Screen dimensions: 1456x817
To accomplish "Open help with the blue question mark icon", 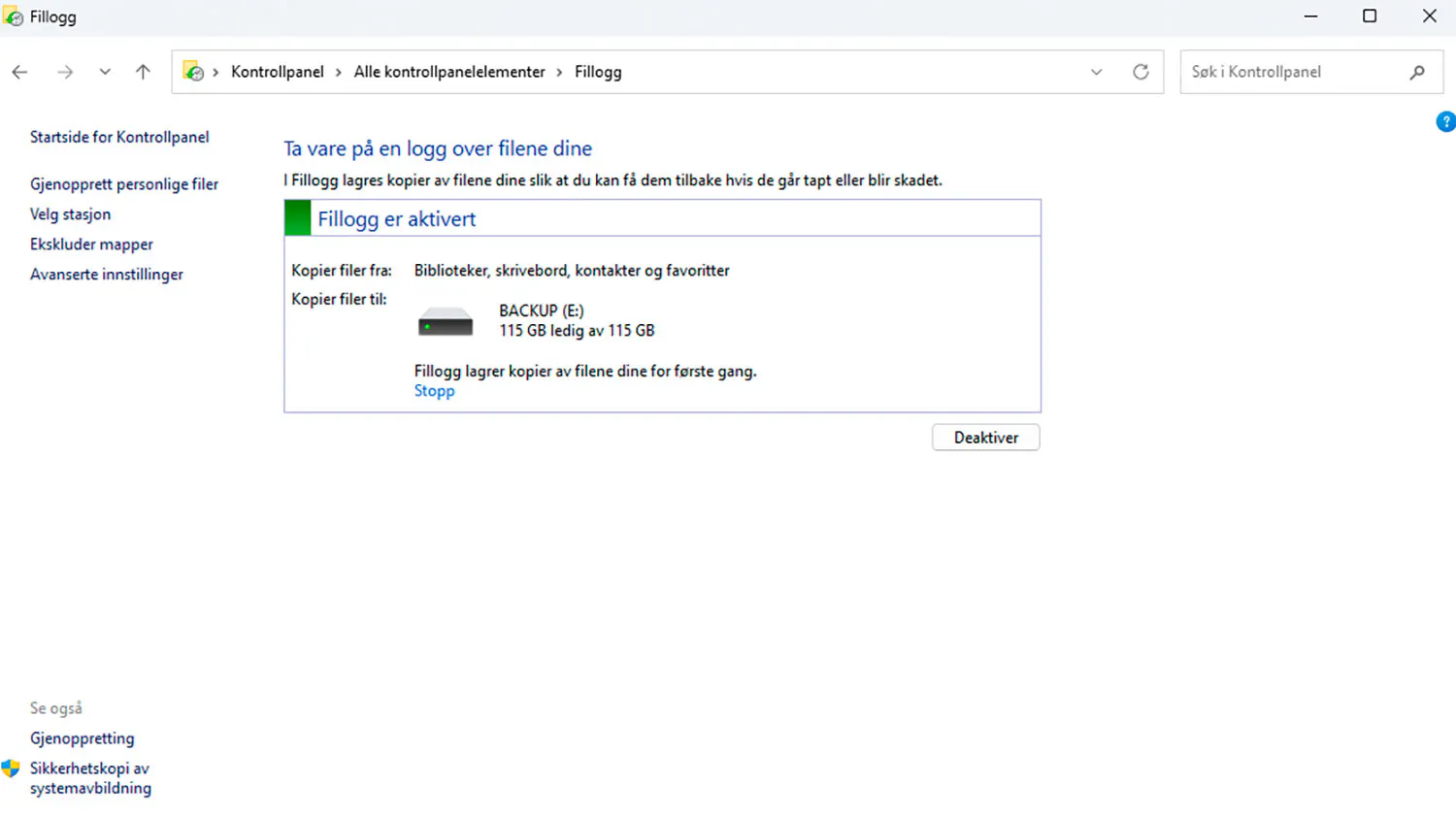I will point(1445,121).
